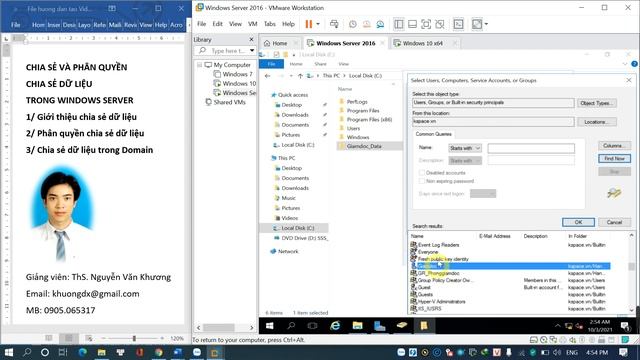Open the VM menu in VMware Workstation
The height and width of the screenshot is (360, 640).
click(253, 24)
